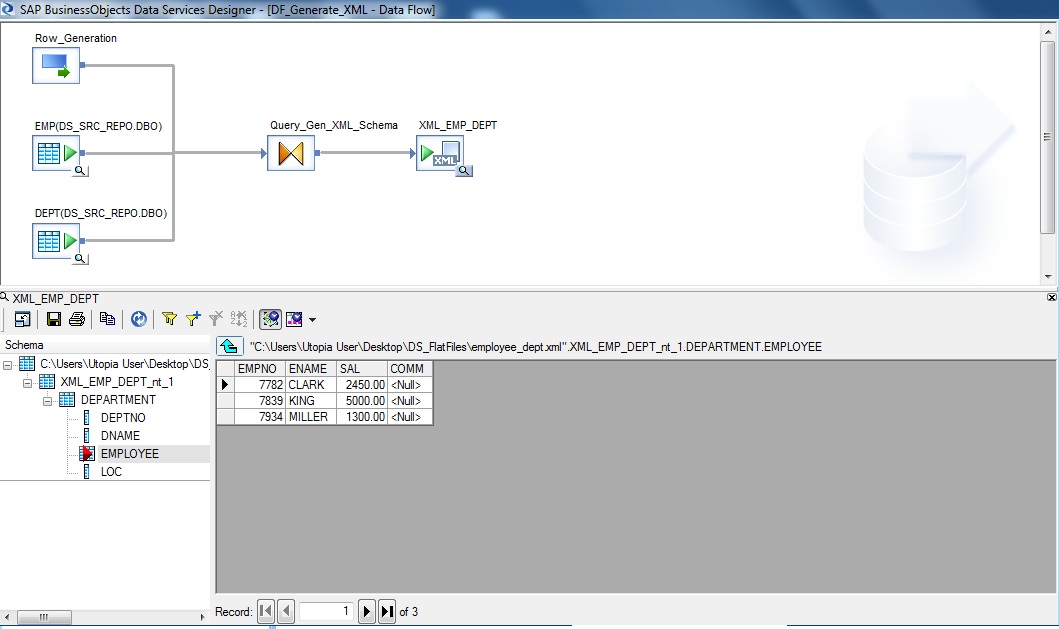Select cell with ENAME MILLER
Image resolution: width=1059 pixels, height=629 pixels.
point(311,417)
